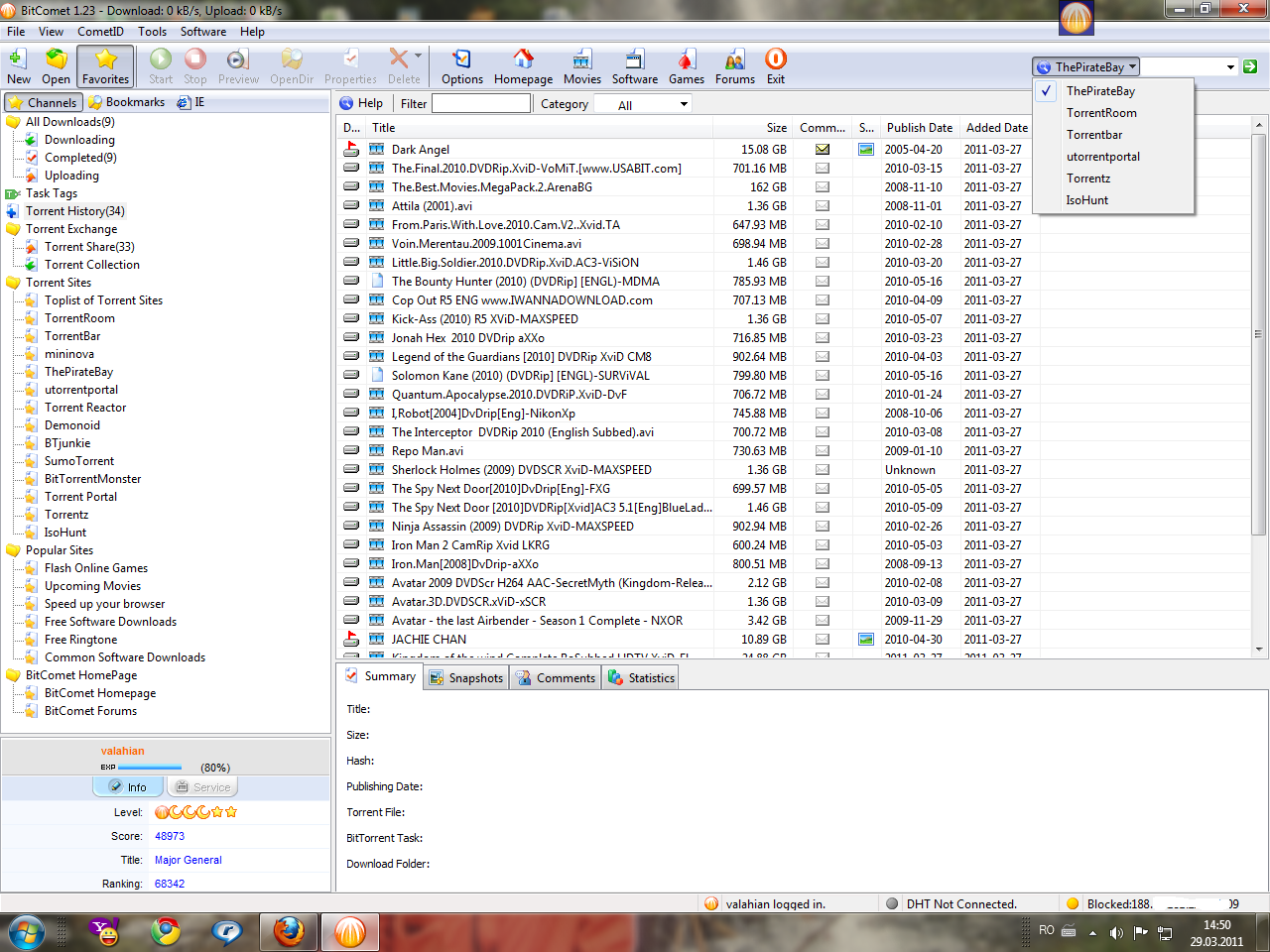Click the valahian logged in status icon
Image resolution: width=1270 pixels, height=952 pixels.
711,903
